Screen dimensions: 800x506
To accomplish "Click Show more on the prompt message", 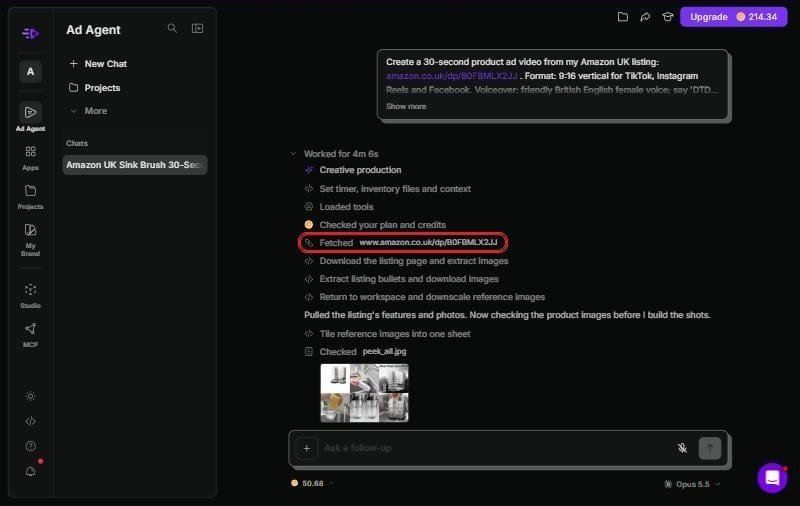I will click(x=406, y=106).
